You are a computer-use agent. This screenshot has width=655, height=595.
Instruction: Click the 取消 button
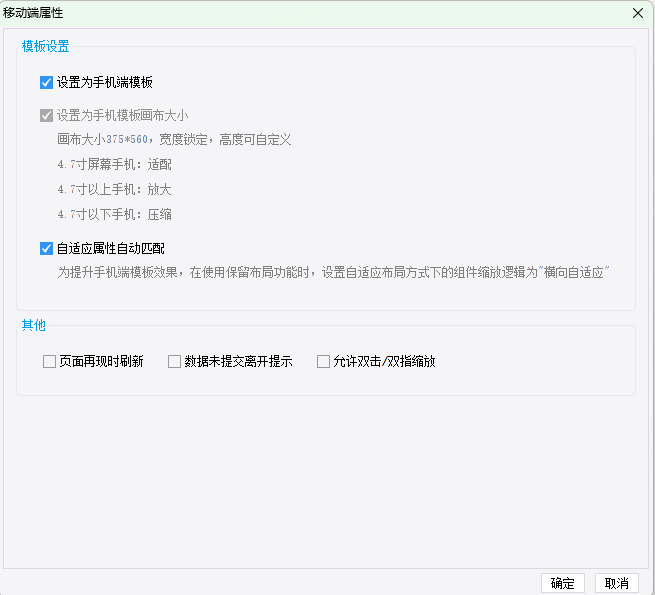(x=617, y=583)
